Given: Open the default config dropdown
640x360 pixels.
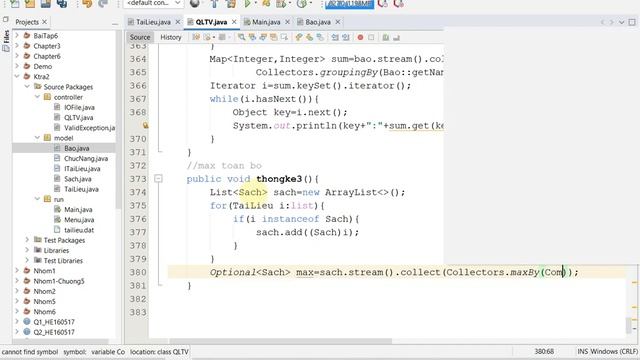Looking at the screenshot, I should pos(153,4).
